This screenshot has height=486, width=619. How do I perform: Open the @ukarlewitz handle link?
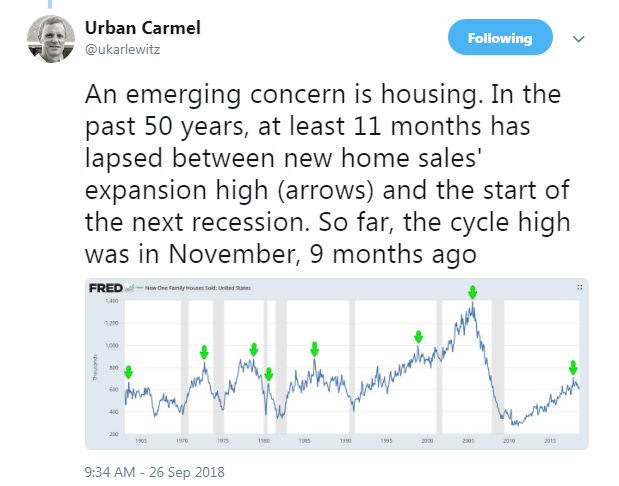pyautogui.click(x=122, y=50)
